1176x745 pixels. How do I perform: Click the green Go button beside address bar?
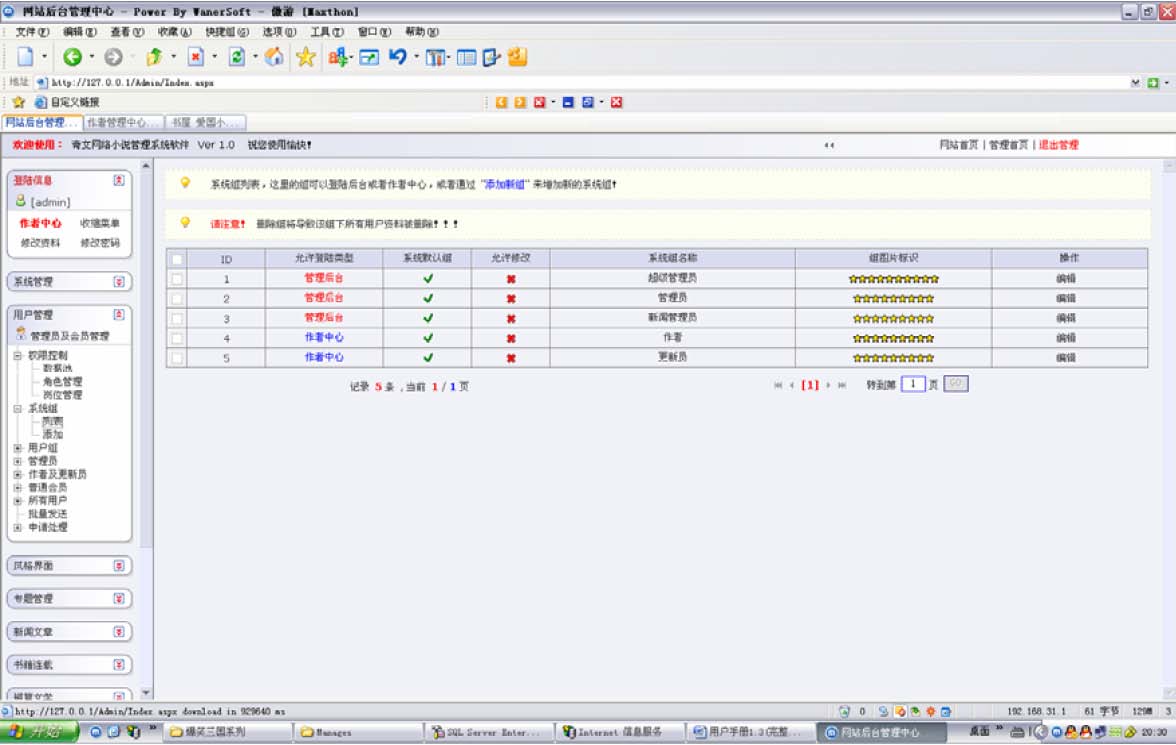tap(1154, 83)
